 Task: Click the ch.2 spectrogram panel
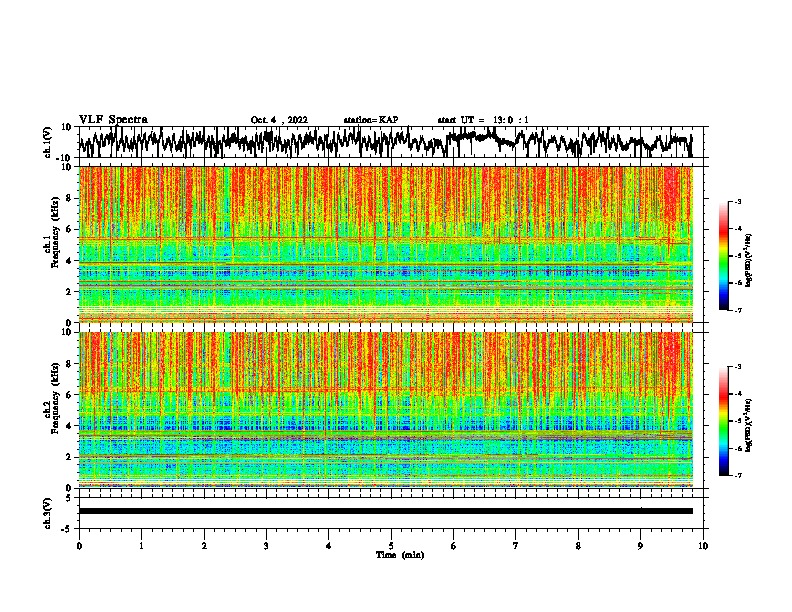coord(386,410)
